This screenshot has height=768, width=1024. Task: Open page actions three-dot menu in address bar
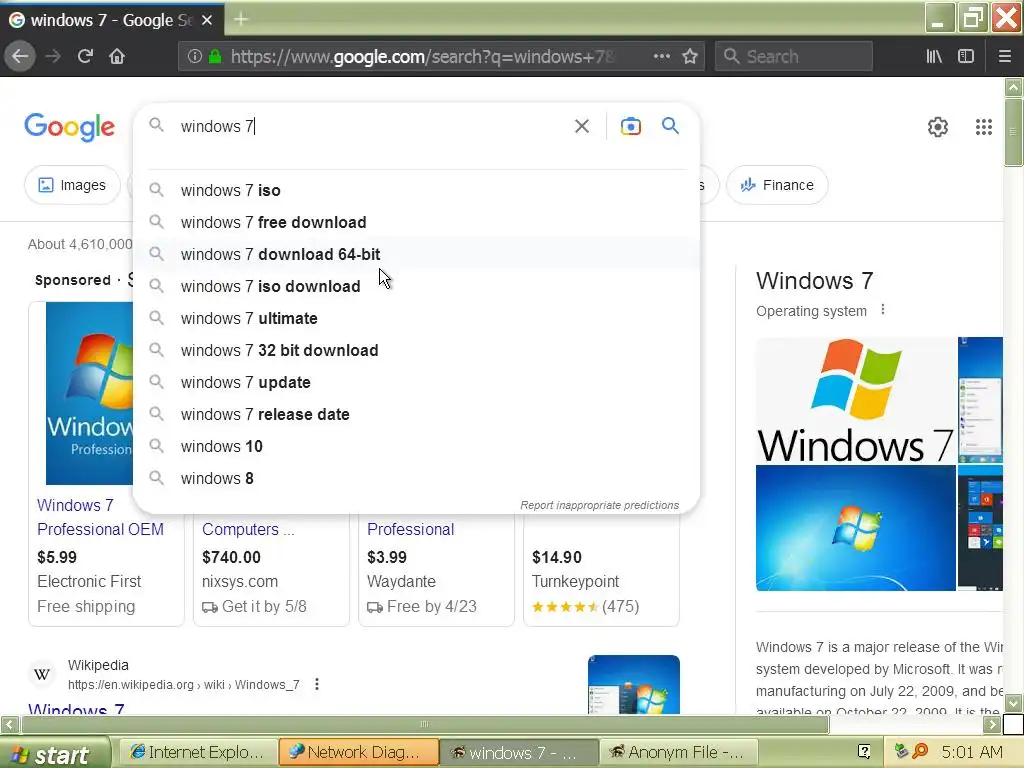click(662, 57)
